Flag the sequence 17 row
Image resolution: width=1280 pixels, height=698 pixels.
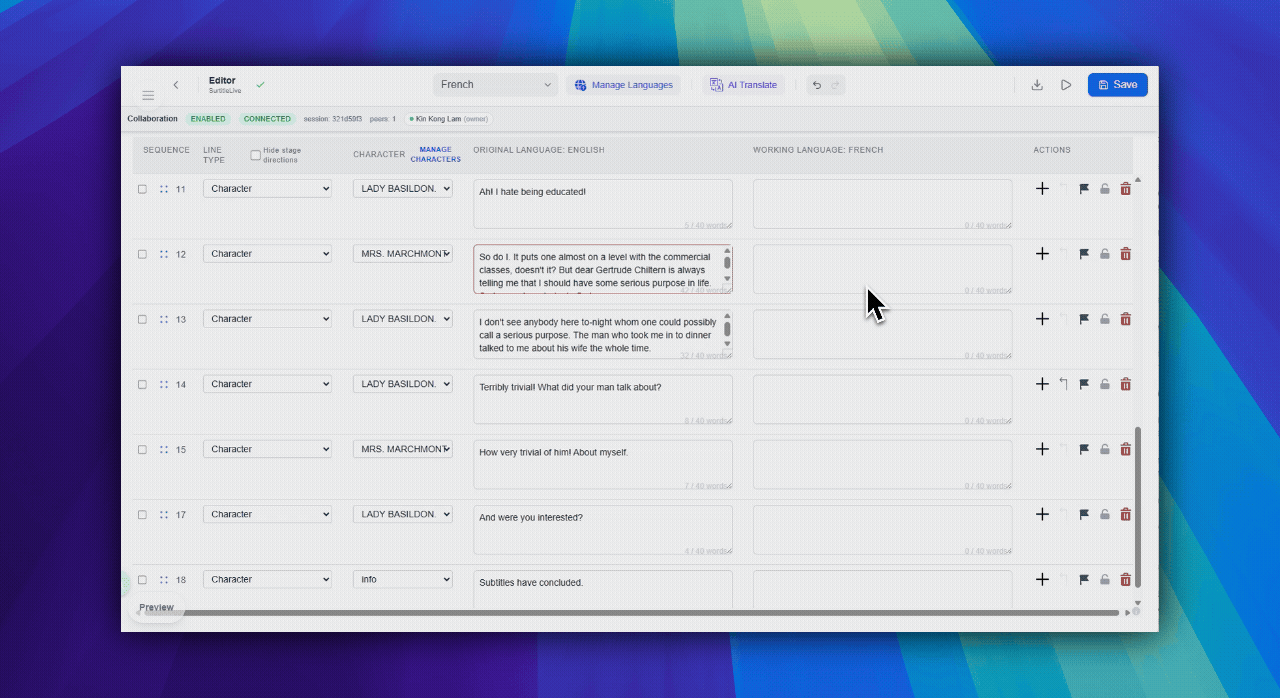(1084, 514)
